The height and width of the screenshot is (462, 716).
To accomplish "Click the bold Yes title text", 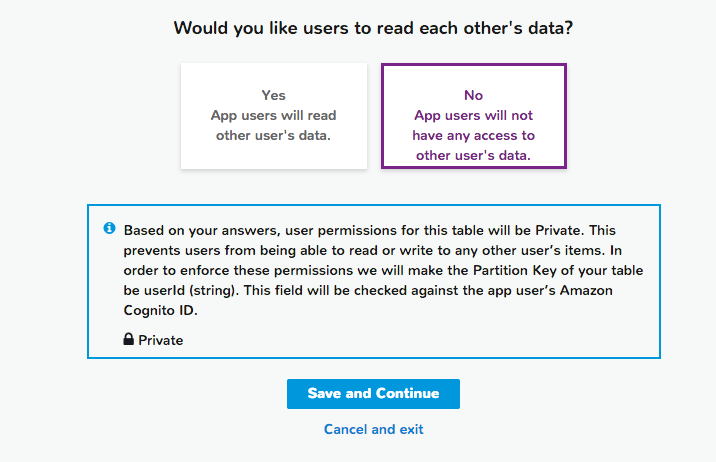I will pyautogui.click(x=273, y=95).
